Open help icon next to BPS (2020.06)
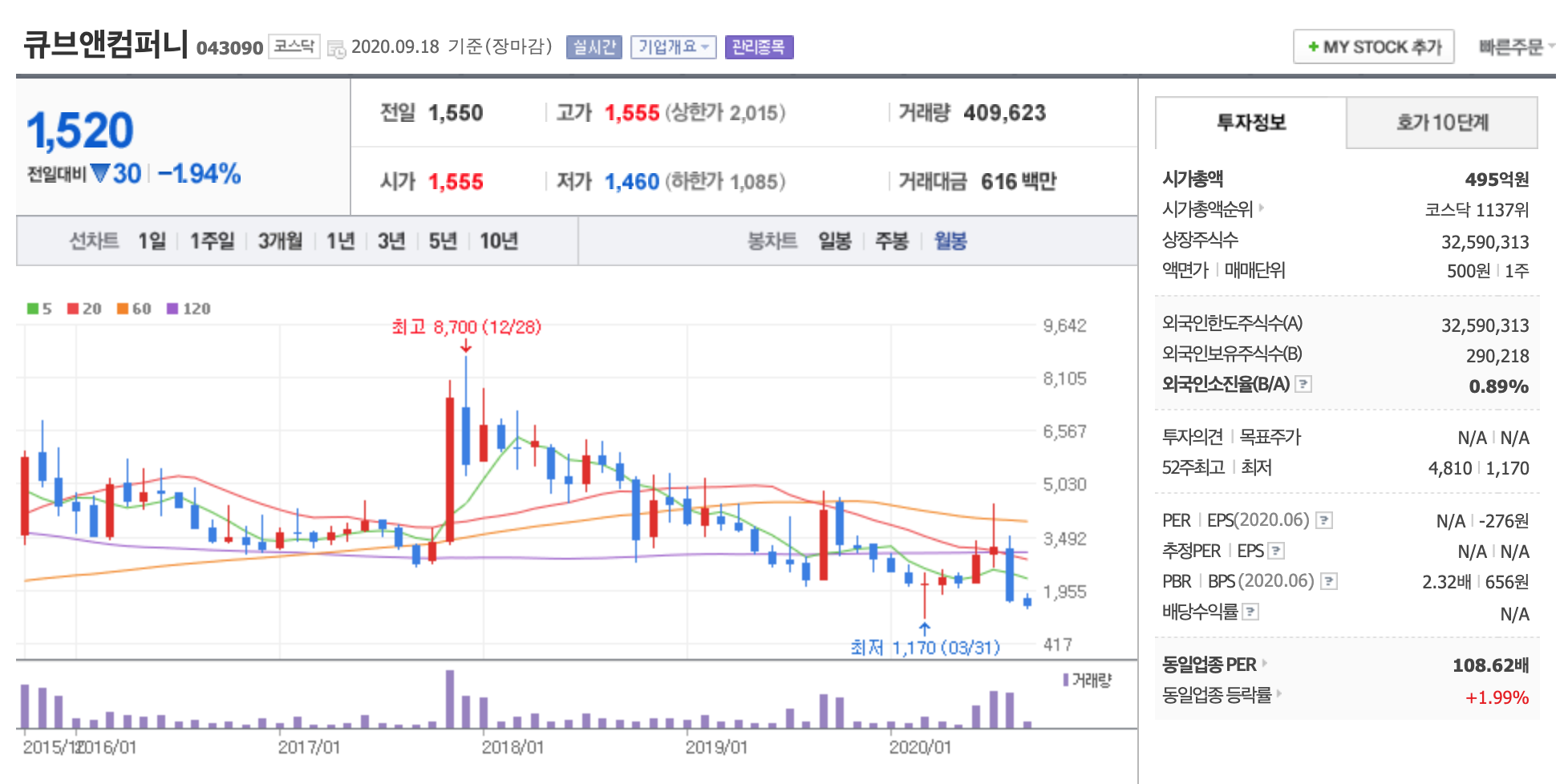 [x=1329, y=581]
